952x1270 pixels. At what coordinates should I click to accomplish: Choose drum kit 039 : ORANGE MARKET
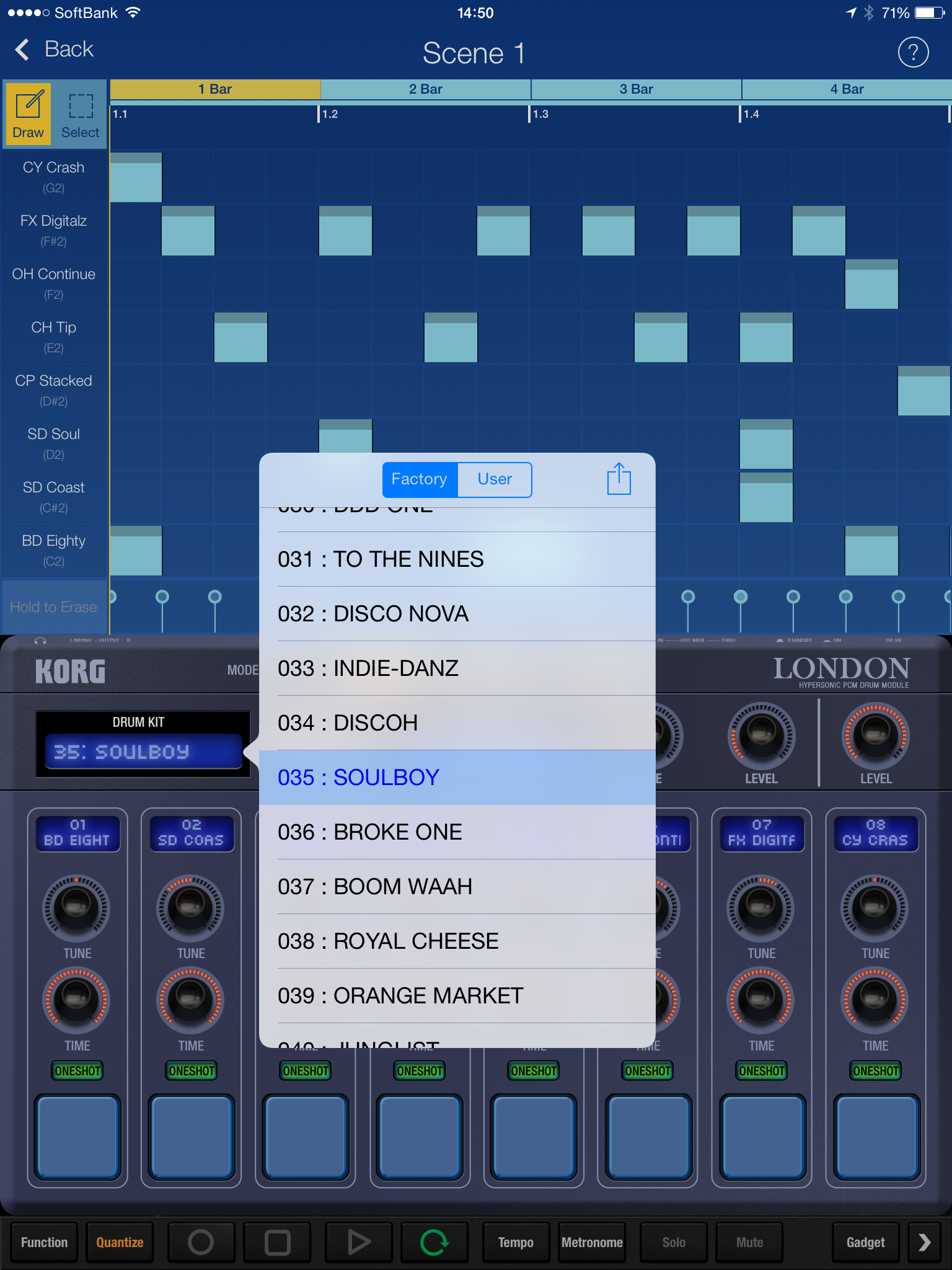457,996
